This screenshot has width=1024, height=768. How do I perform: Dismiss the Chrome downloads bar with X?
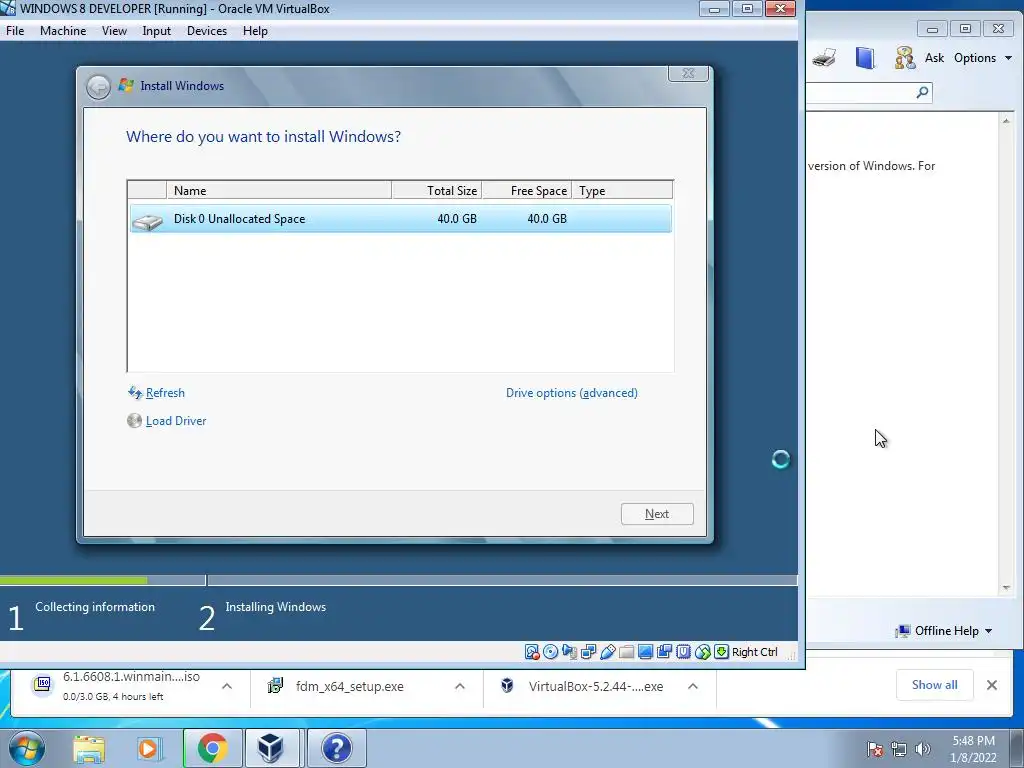[x=991, y=685]
